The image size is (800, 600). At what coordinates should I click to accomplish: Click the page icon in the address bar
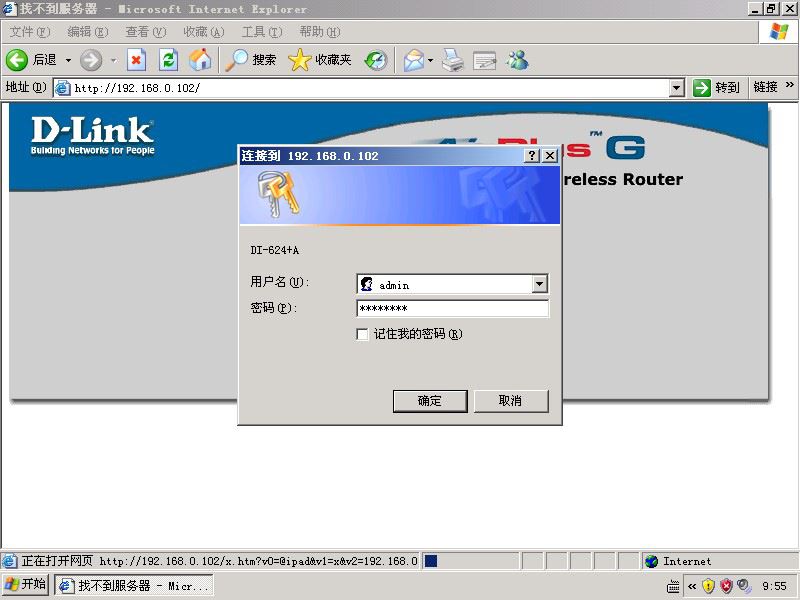coord(63,88)
